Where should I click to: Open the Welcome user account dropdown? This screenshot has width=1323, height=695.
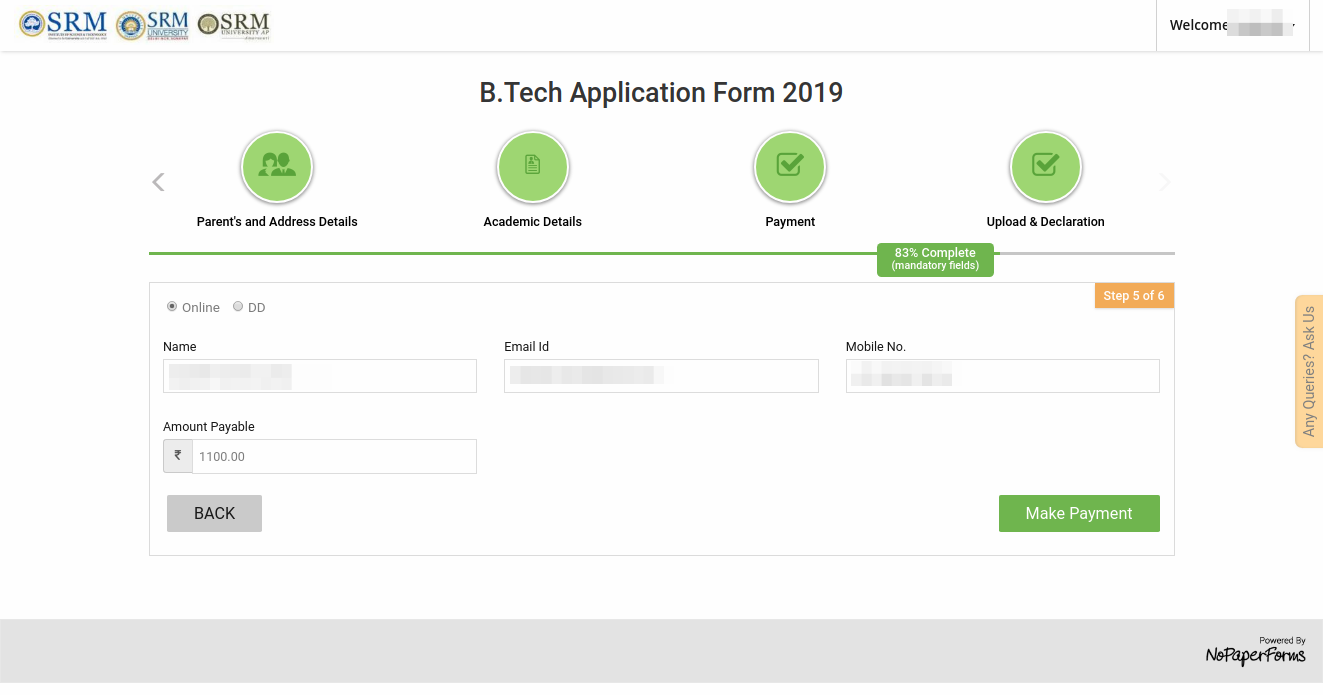click(1232, 24)
